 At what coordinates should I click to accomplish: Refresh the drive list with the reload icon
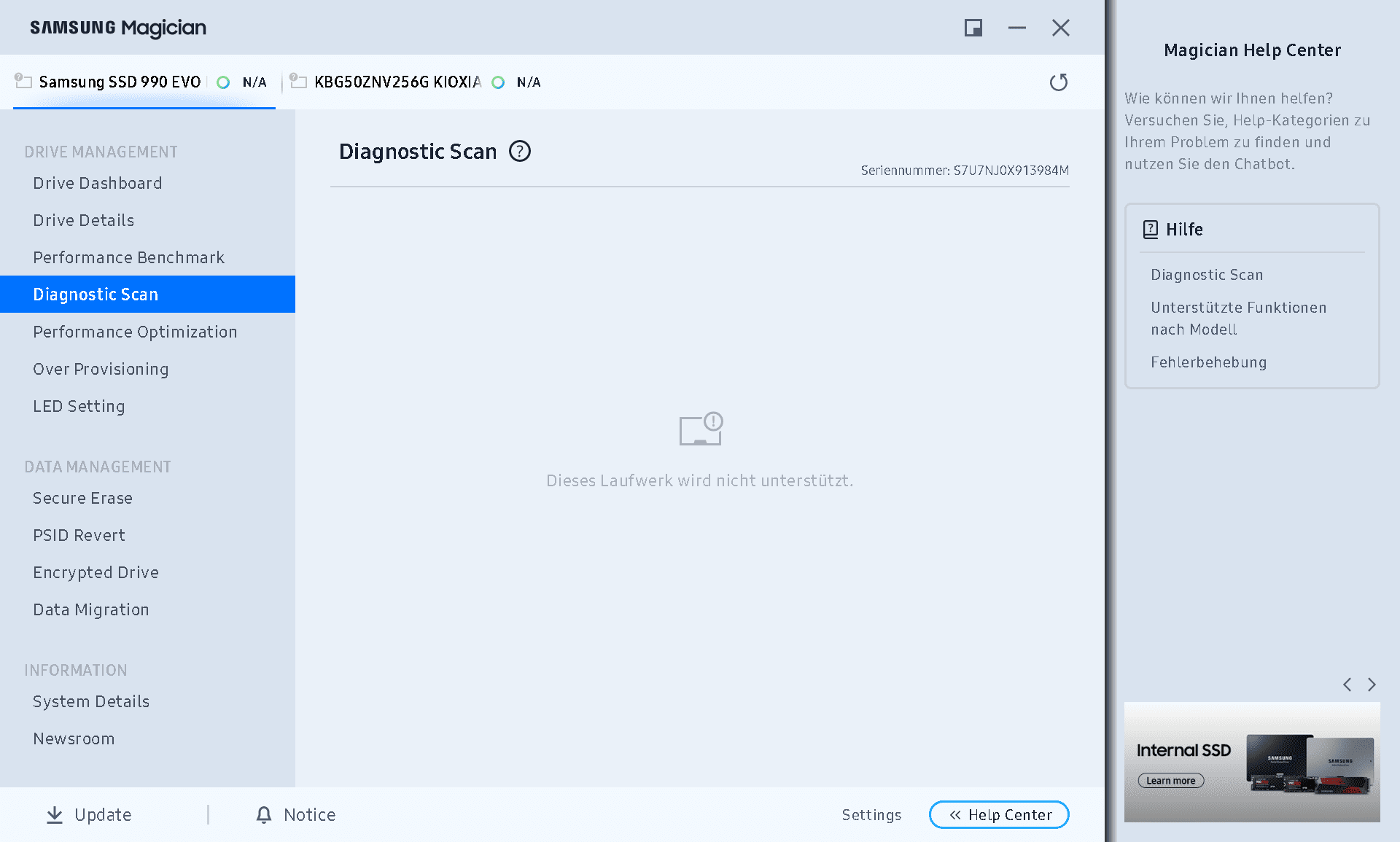[x=1059, y=82]
